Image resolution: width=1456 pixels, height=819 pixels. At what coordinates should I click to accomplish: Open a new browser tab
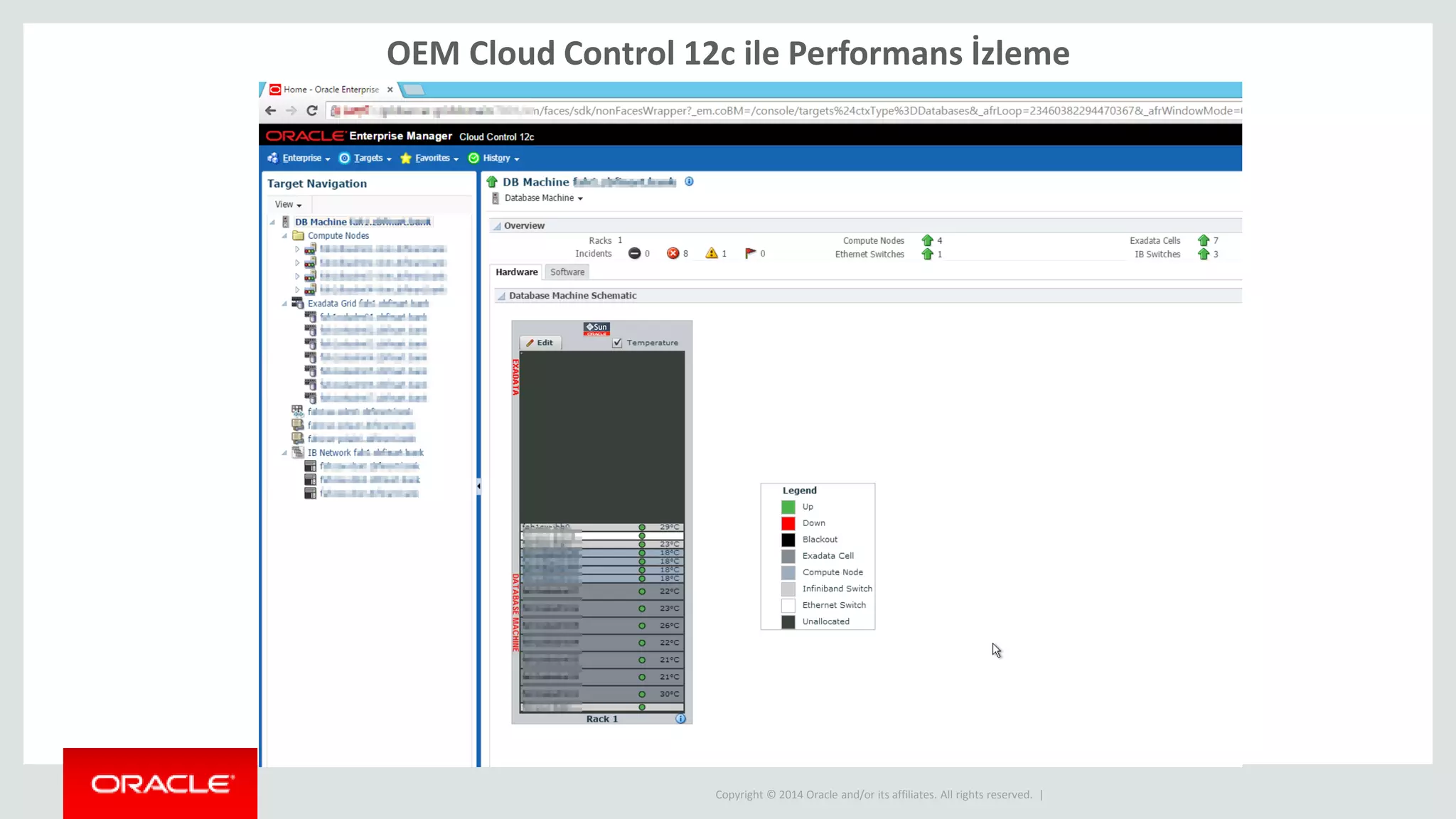(414, 90)
